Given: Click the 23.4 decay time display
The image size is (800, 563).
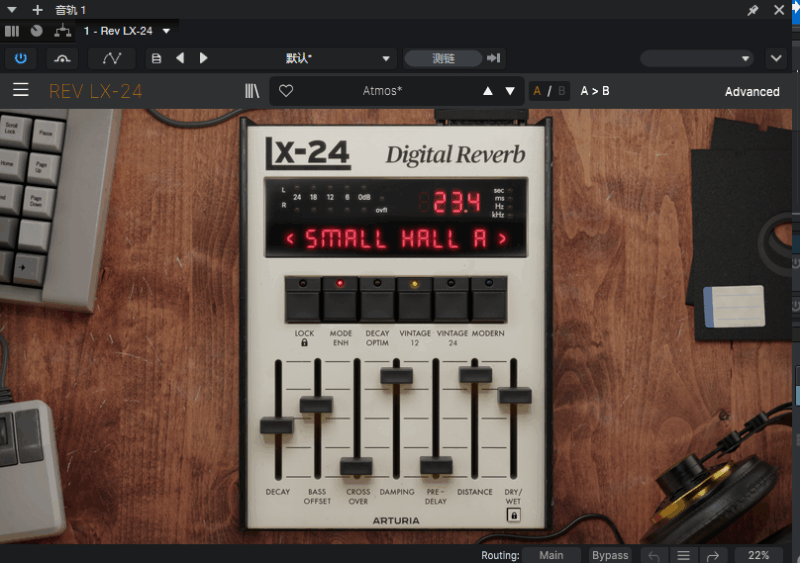Looking at the screenshot, I should click(457, 202).
